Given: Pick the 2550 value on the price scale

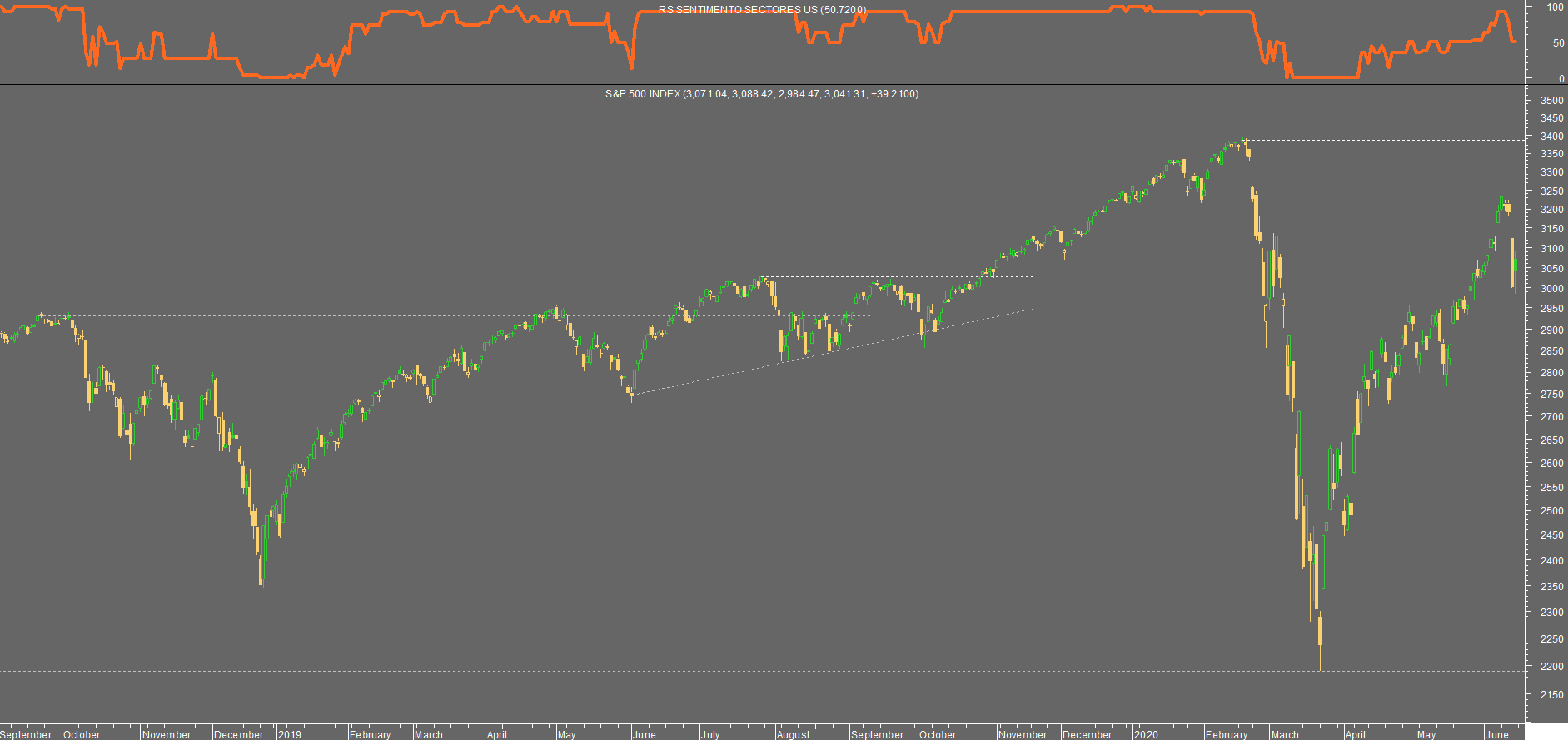Looking at the screenshot, I should coord(1551,488).
